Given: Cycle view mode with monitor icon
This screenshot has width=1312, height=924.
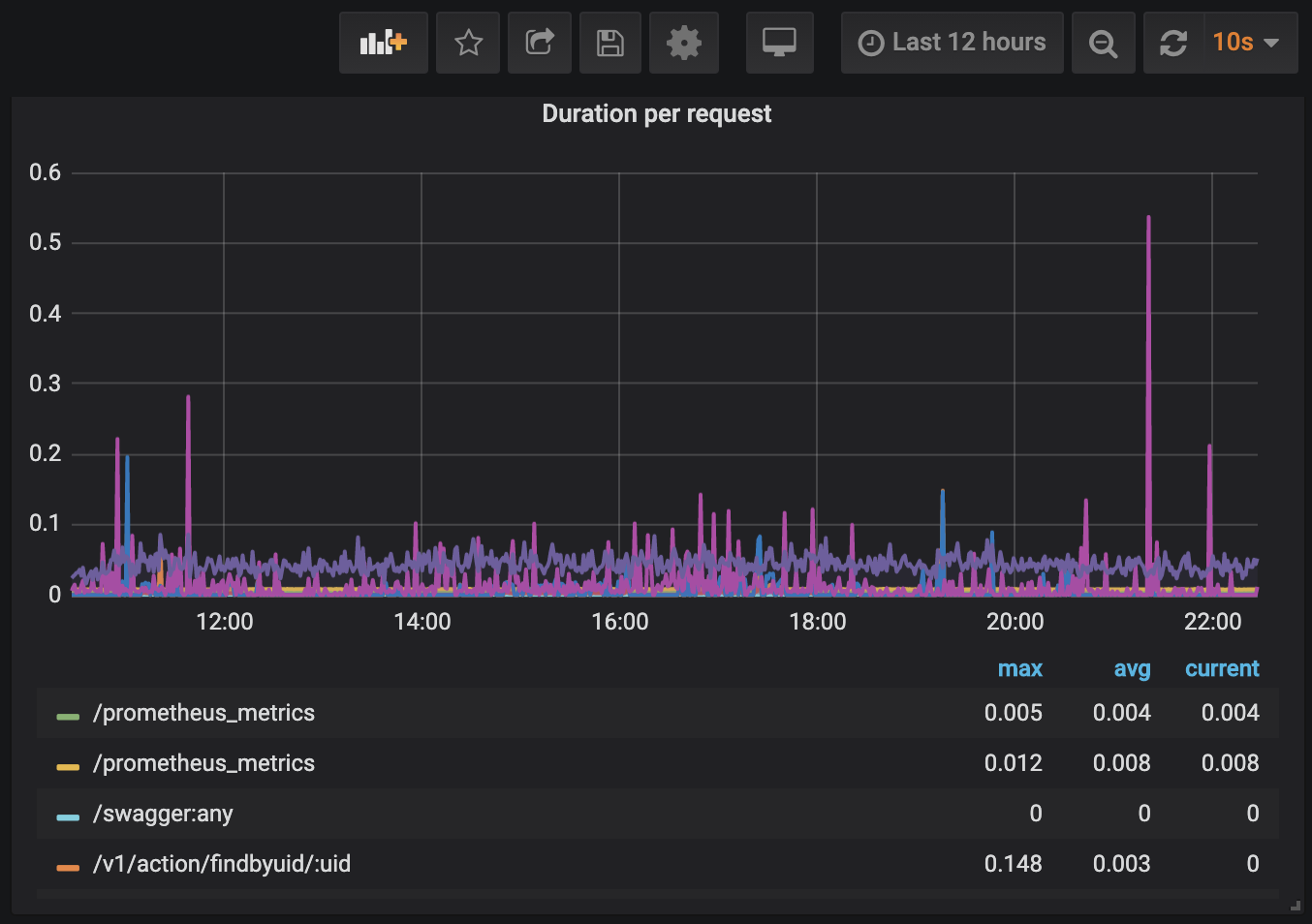Looking at the screenshot, I should coord(779,43).
